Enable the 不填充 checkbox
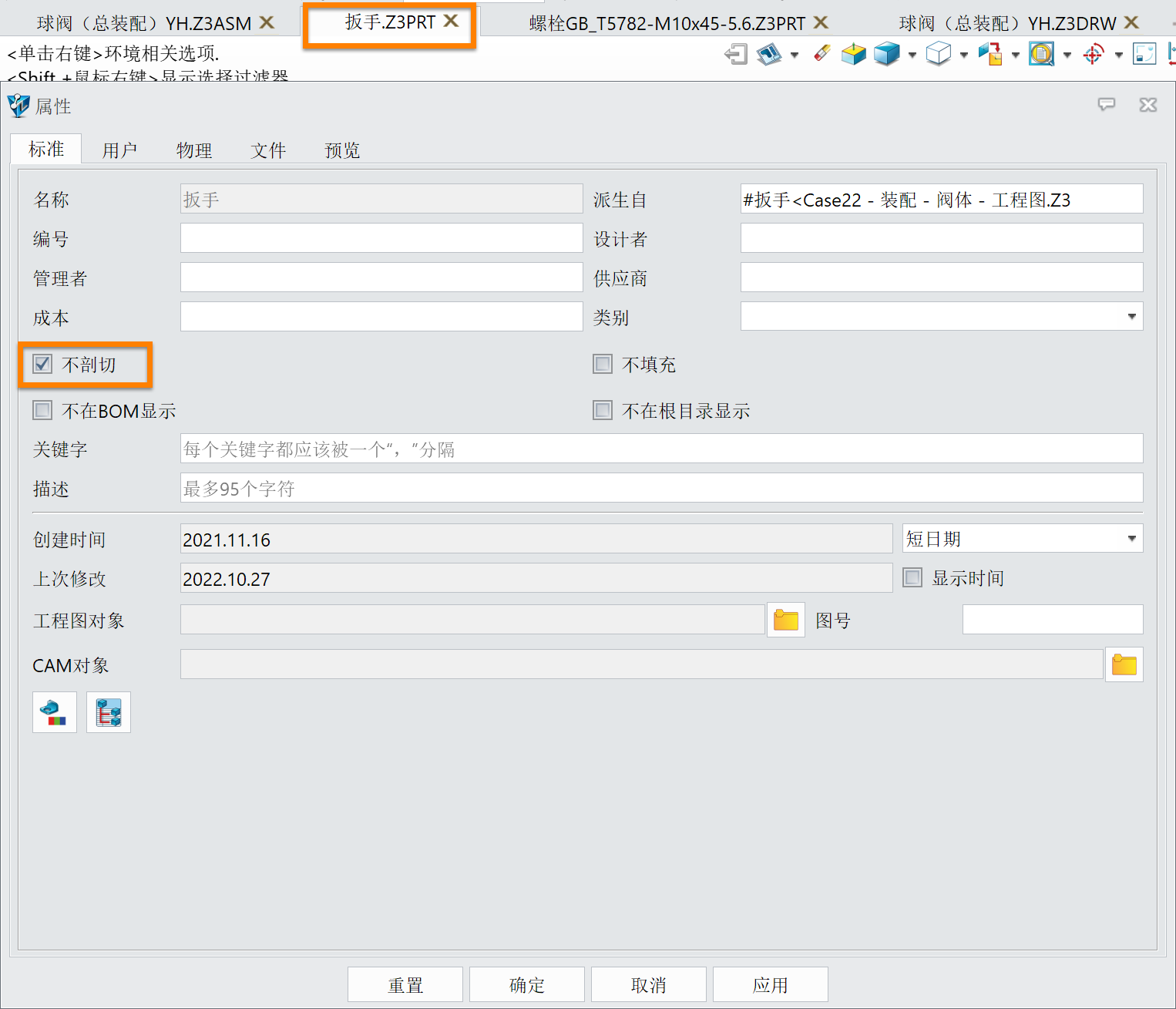Image resolution: width=1176 pixels, height=1009 pixels. tap(603, 364)
